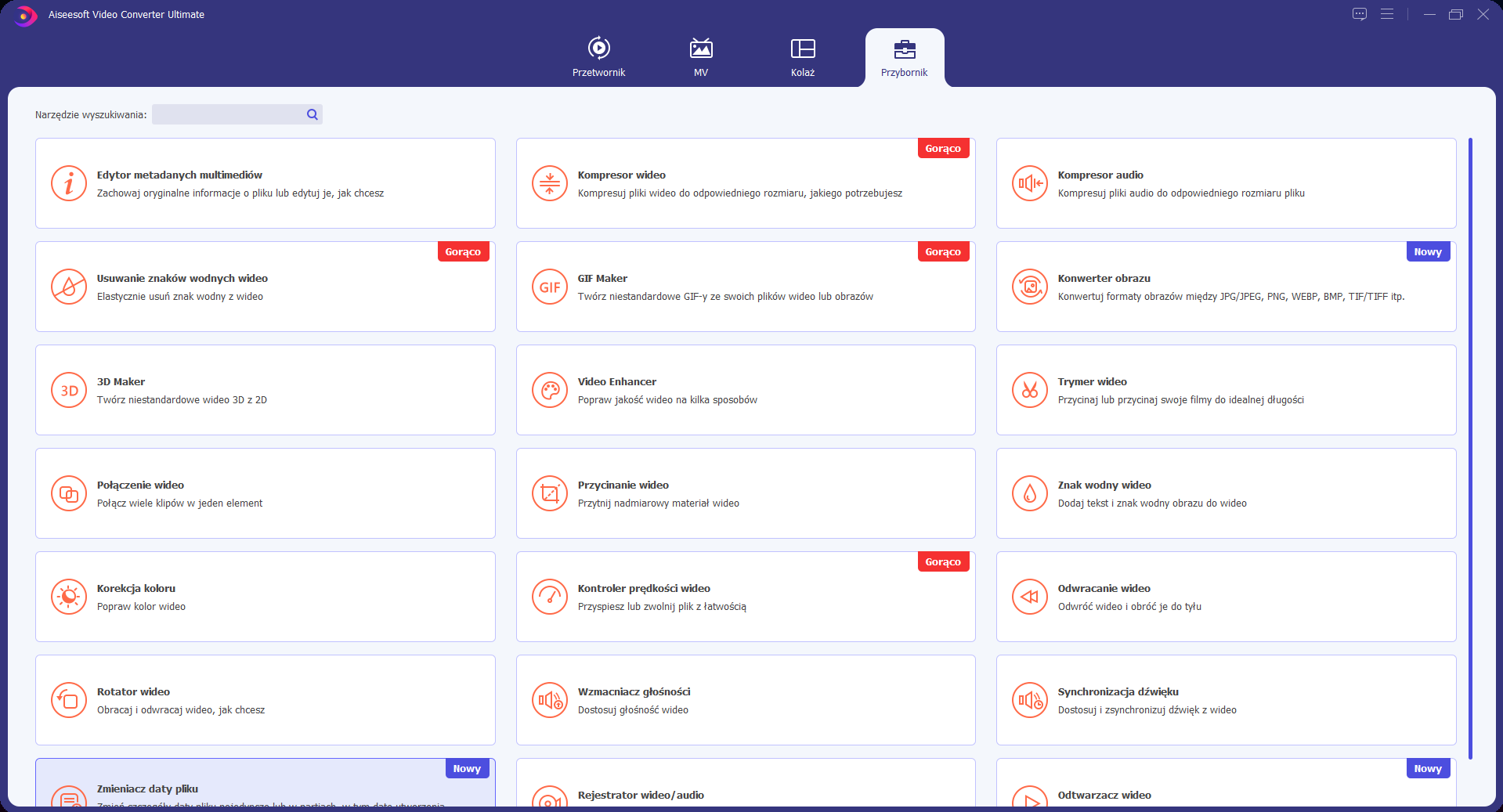The height and width of the screenshot is (812, 1503).
Task: Click the Aiseesoft app logo
Action: (x=25, y=15)
